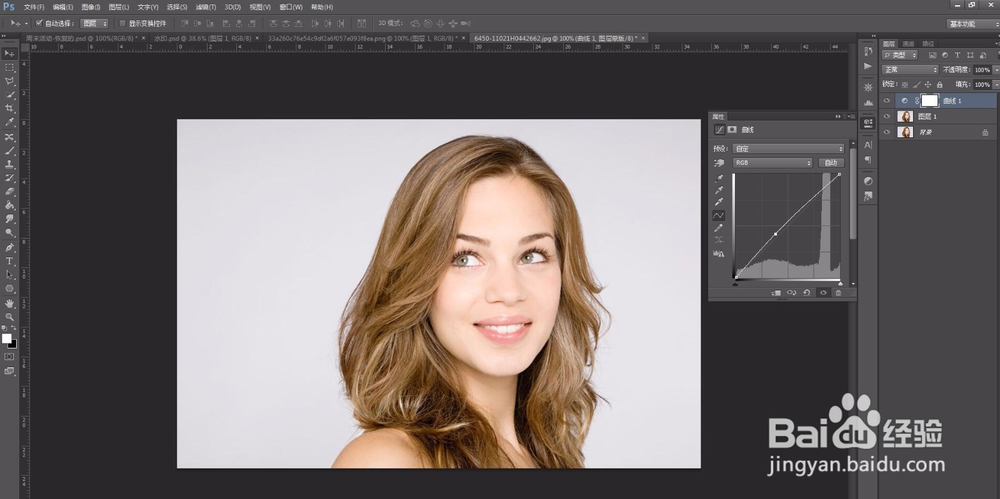The height and width of the screenshot is (499, 1000).
Task: Pick the gray point eyedropper in Curves
Action: point(719,190)
